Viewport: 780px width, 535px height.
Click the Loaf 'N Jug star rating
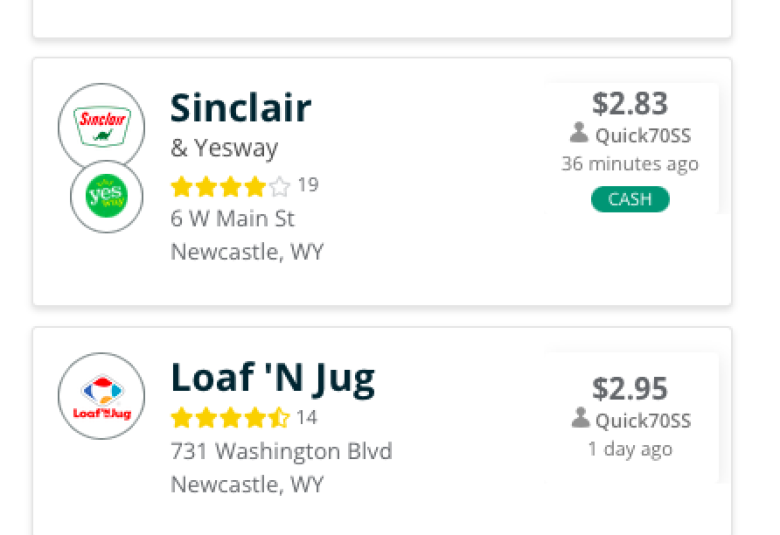pos(230,418)
